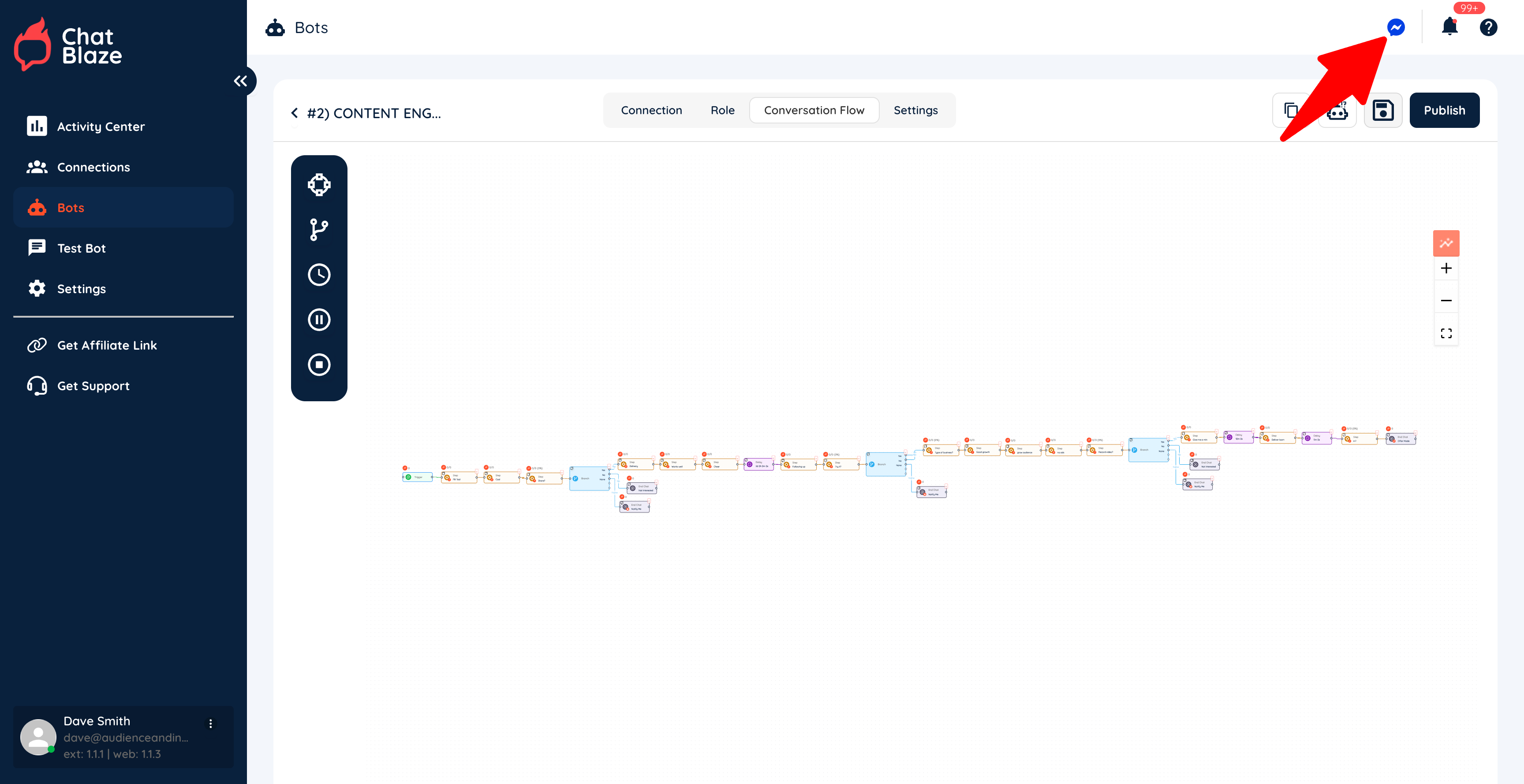This screenshot has height=784, width=1524.
Task: Open Get Affiliate Link
Action: pos(106,345)
